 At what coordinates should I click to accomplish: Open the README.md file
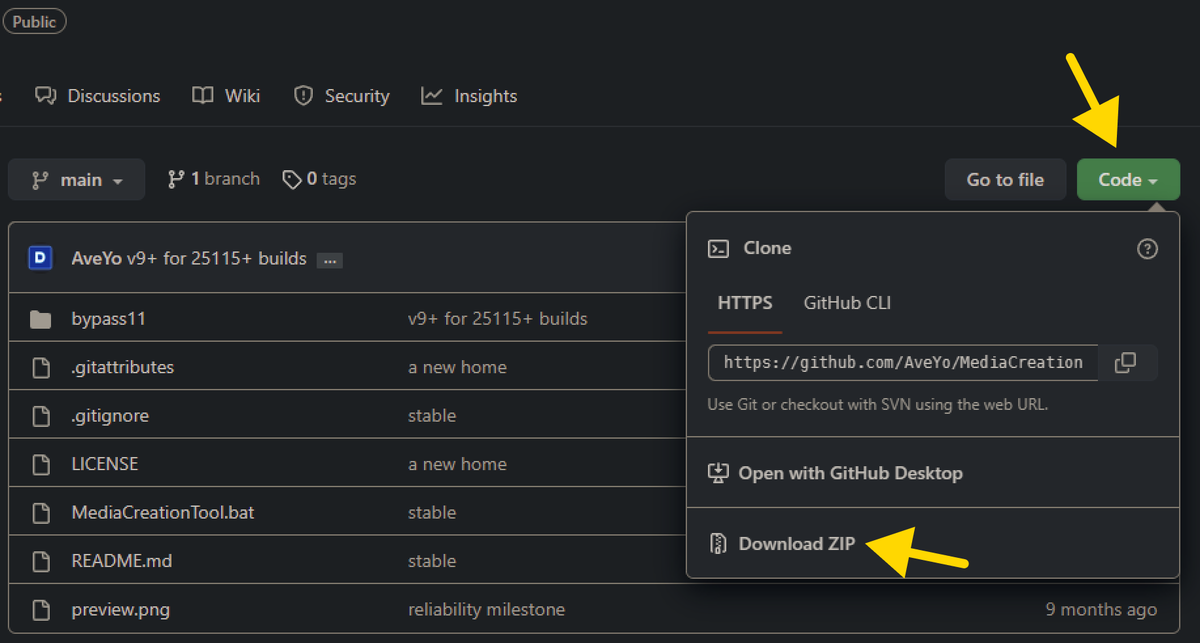click(122, 561)
